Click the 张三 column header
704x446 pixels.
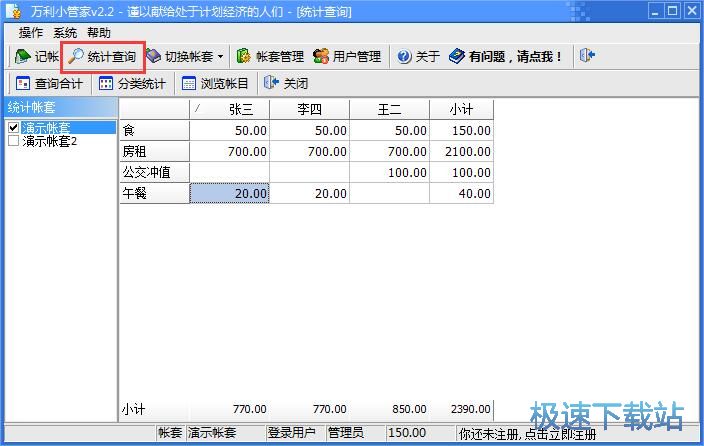[x=229, y=110]
